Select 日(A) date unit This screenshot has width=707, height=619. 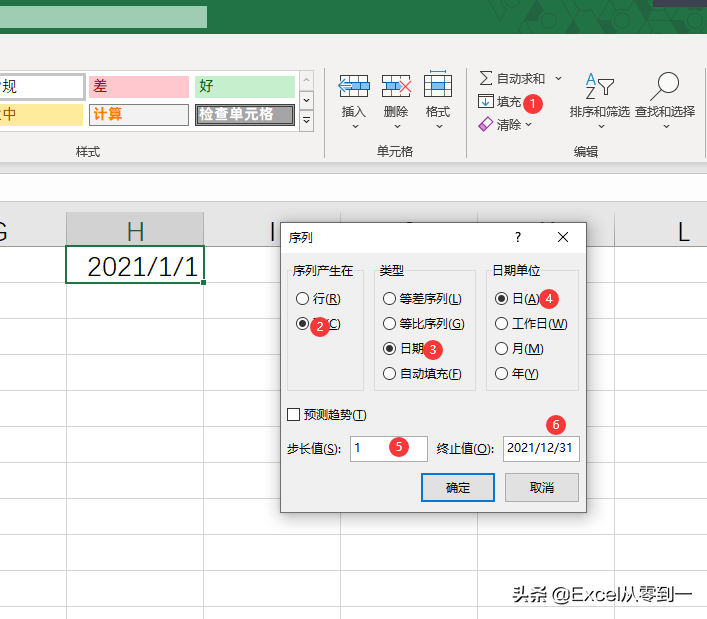pyautogui.click(x=501, y=298)
